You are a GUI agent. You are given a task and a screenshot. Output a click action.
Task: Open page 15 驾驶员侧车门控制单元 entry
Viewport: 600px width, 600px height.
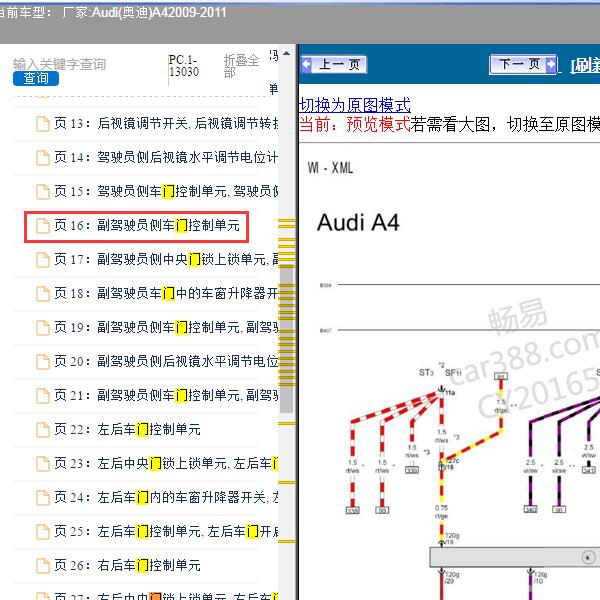coord(166,191)
